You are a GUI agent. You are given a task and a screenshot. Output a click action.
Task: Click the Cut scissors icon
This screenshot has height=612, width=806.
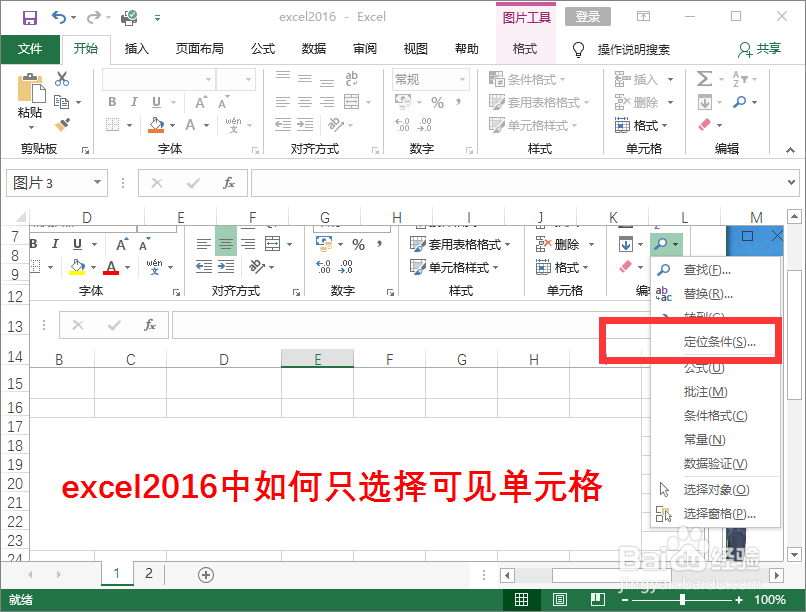pos(62,79)
